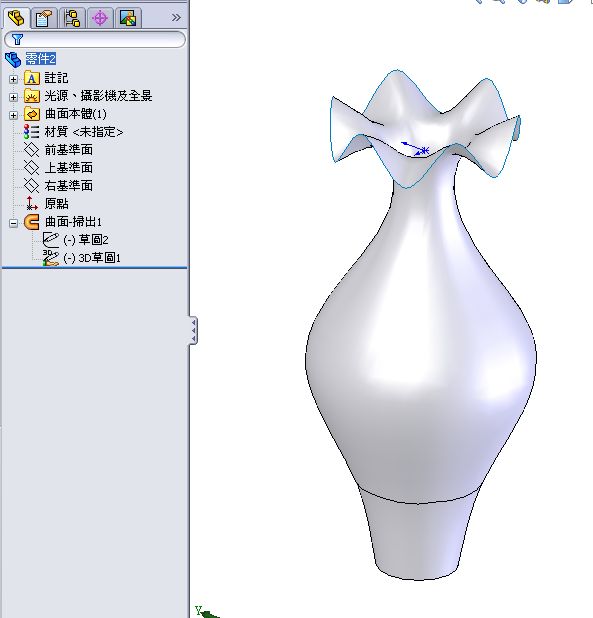This screenshot has width=593, height=618.
Task: Show more manager tabs via chevron
Action: click(176, 17)
